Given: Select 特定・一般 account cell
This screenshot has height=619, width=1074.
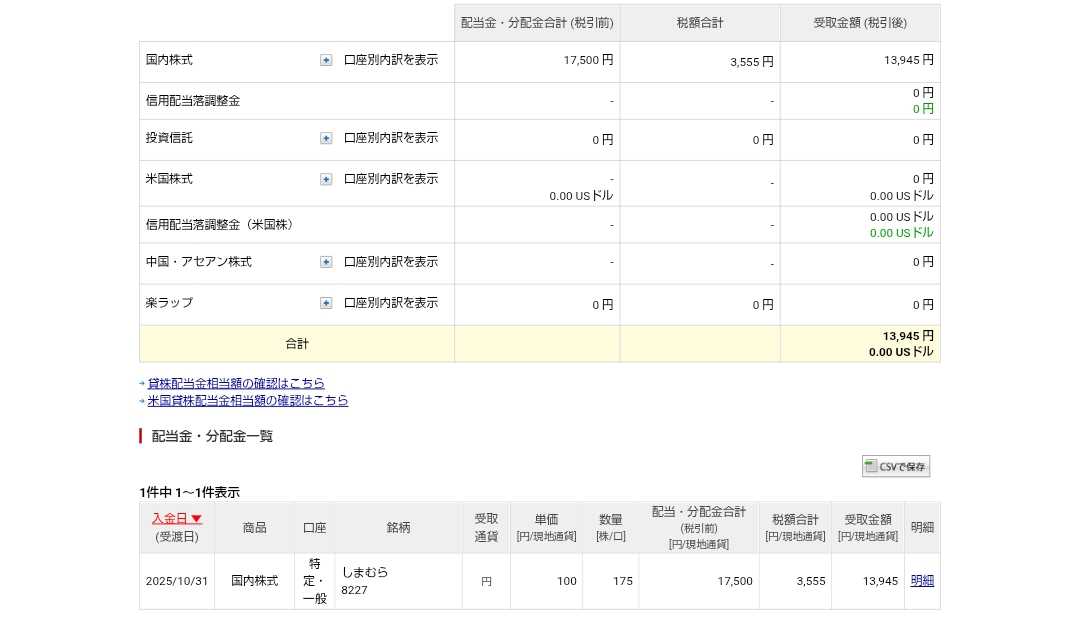Looking at the screenshot, I should coord(314,581).
